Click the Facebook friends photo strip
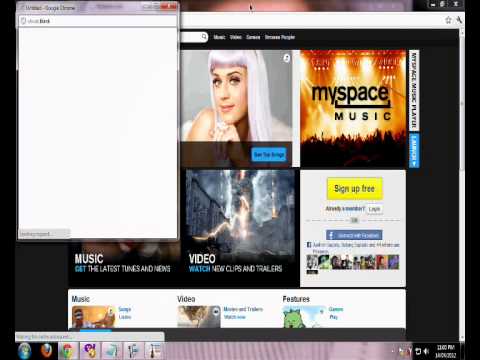Image resolution: width=480 pixels, height=360 pixels. point(353,262)
